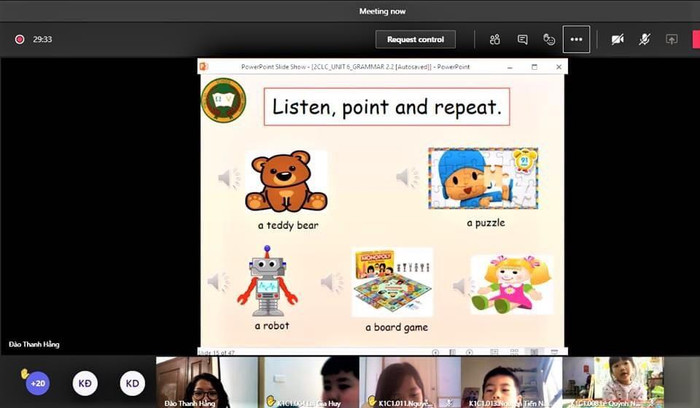Viewport: 700px width, 408px height.
Task: Play the puzzle audio speaker icon
Action: pos(406,177)
